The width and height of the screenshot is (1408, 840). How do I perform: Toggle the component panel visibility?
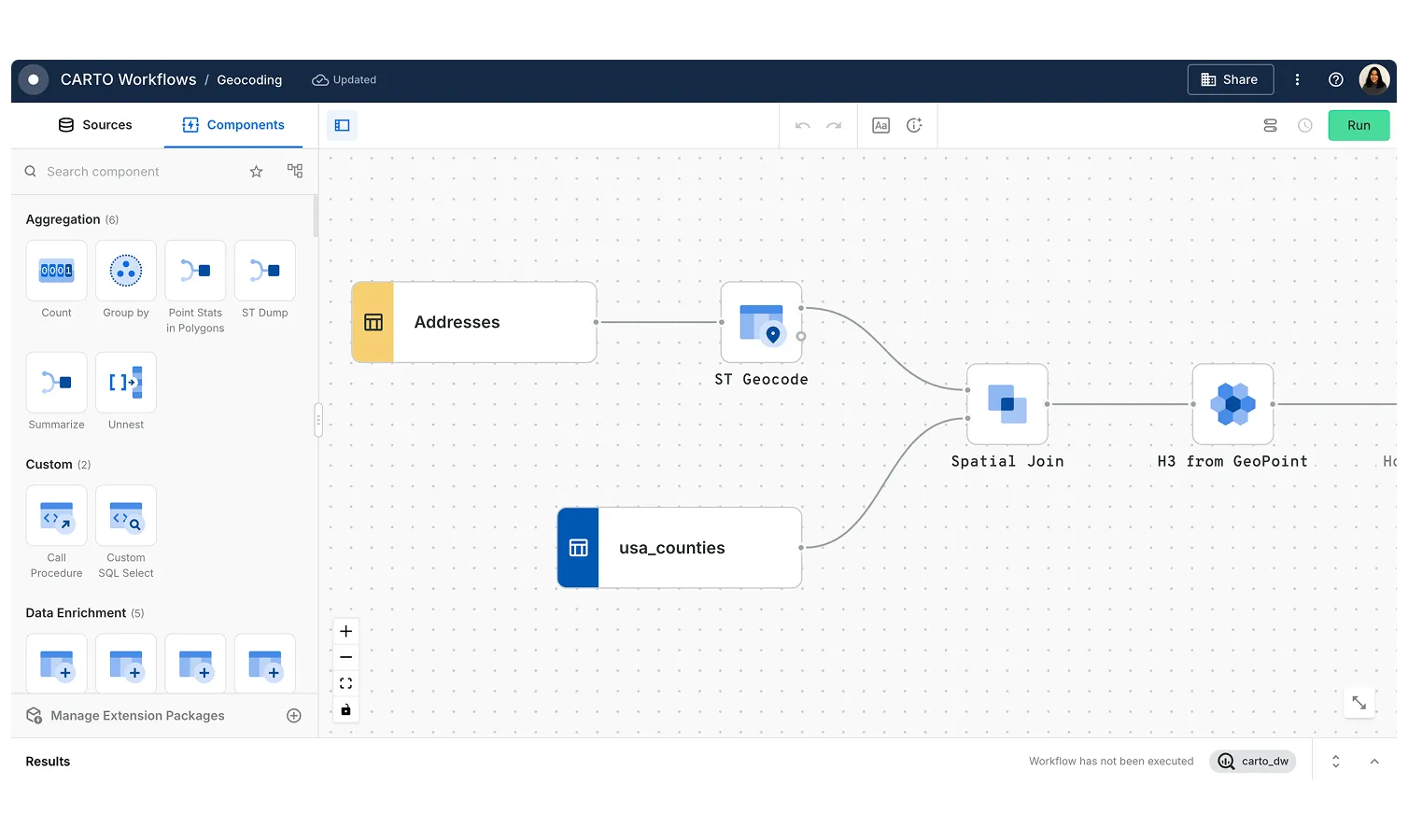pyautogui.click(x=342, y=125)
